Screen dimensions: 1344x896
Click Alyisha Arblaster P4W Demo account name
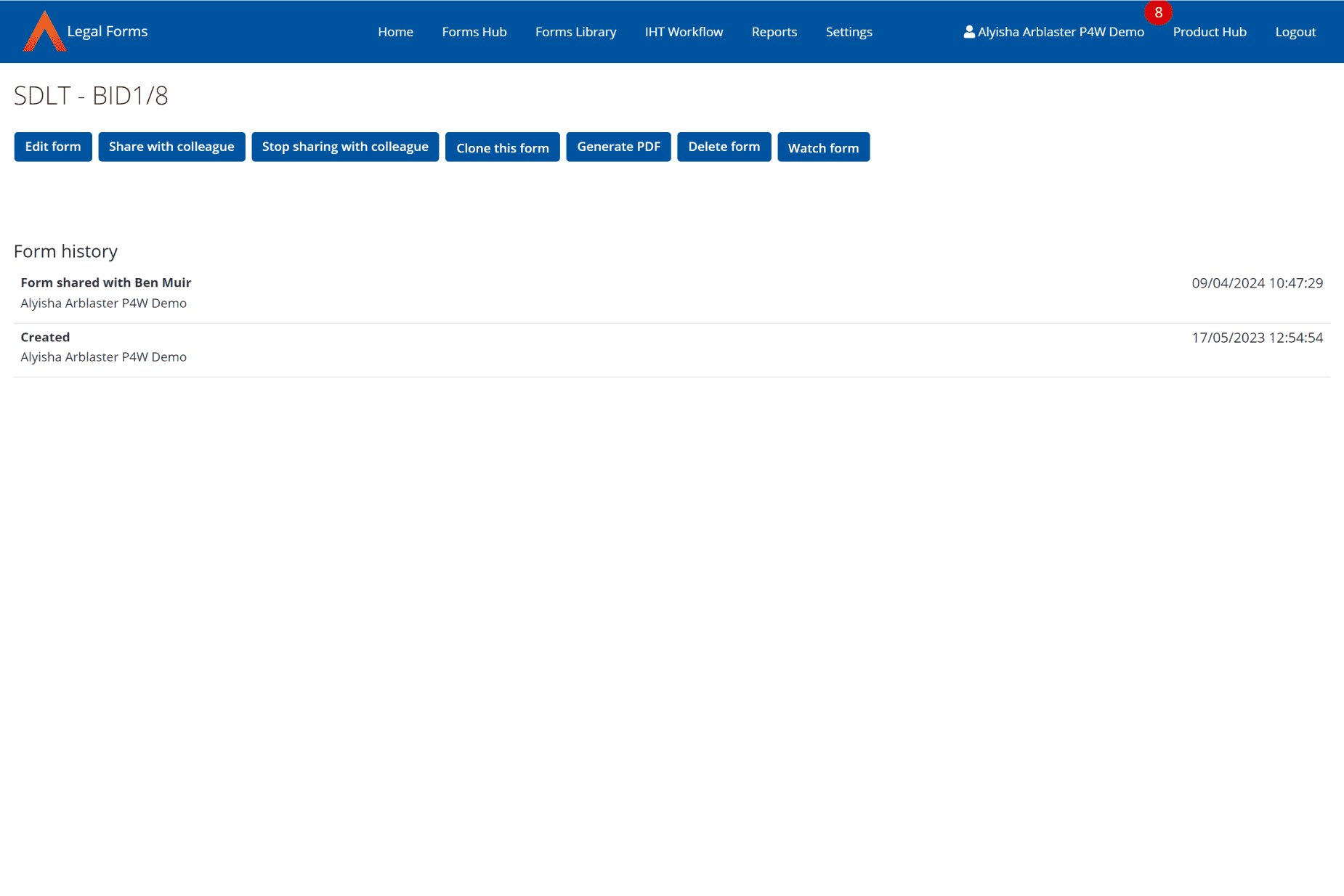tap(1061, 31)
